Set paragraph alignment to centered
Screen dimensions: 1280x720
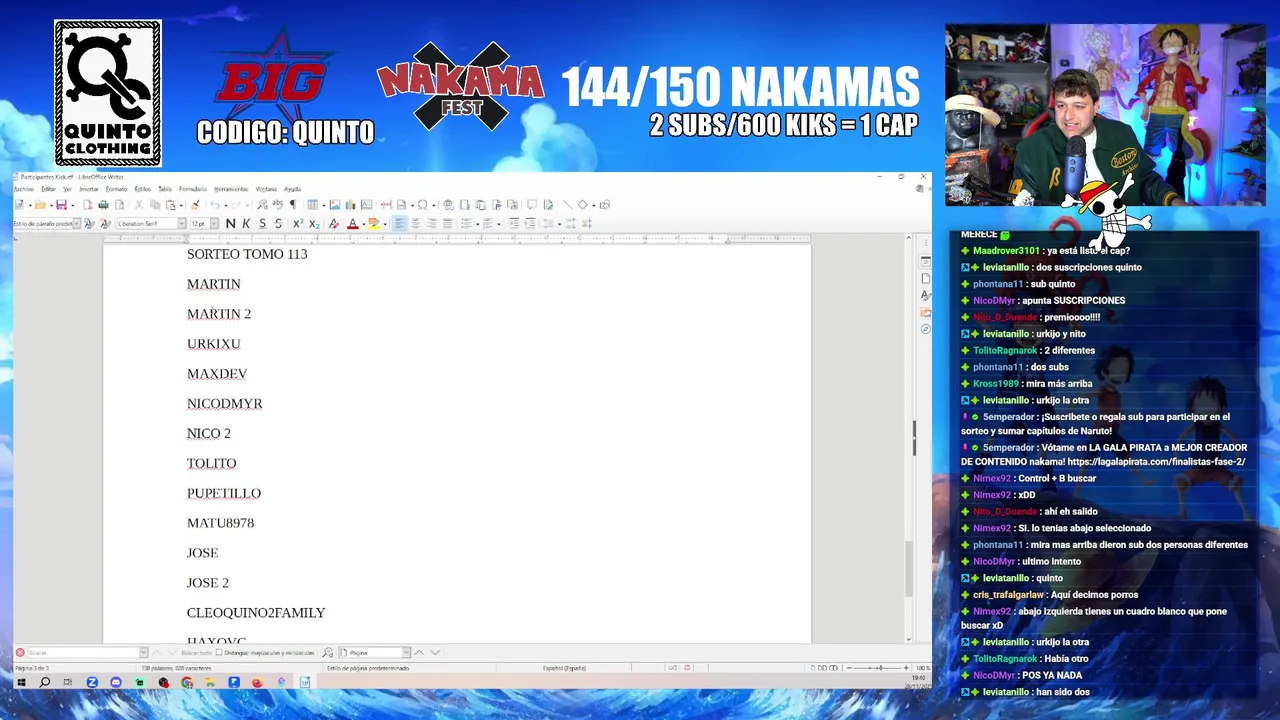point(415,224)
